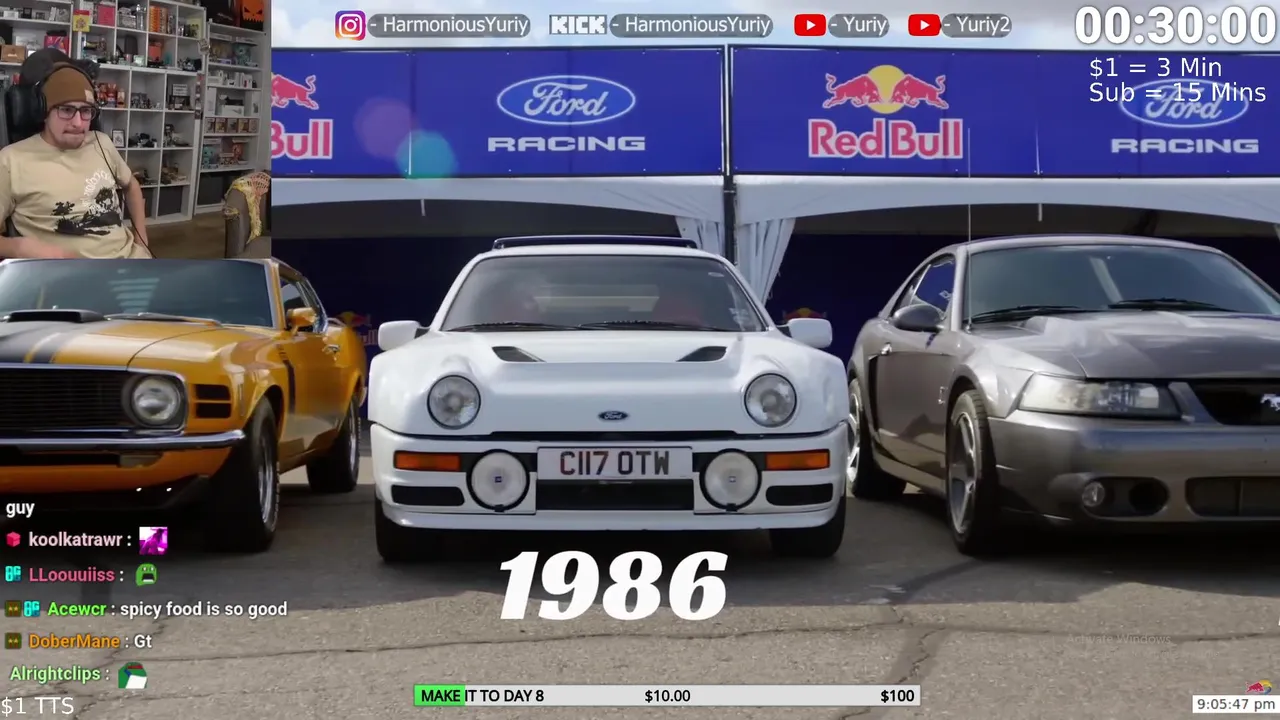Click the Yuriy YouTube channel label
Viewport: 1280px width, 720px height.
pyautogui.click(x=858, y=25)
